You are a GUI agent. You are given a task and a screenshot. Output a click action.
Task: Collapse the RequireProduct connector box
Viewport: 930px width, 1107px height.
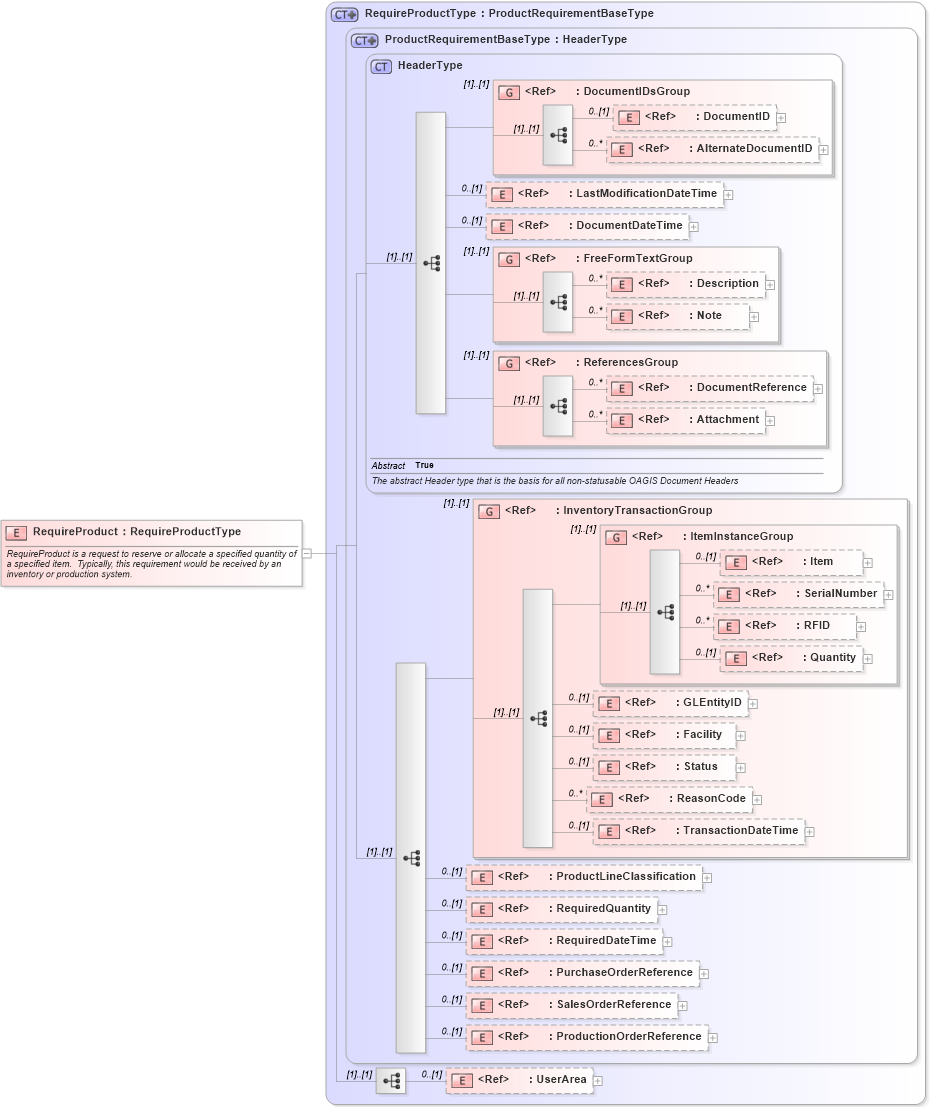click(307, 551)
